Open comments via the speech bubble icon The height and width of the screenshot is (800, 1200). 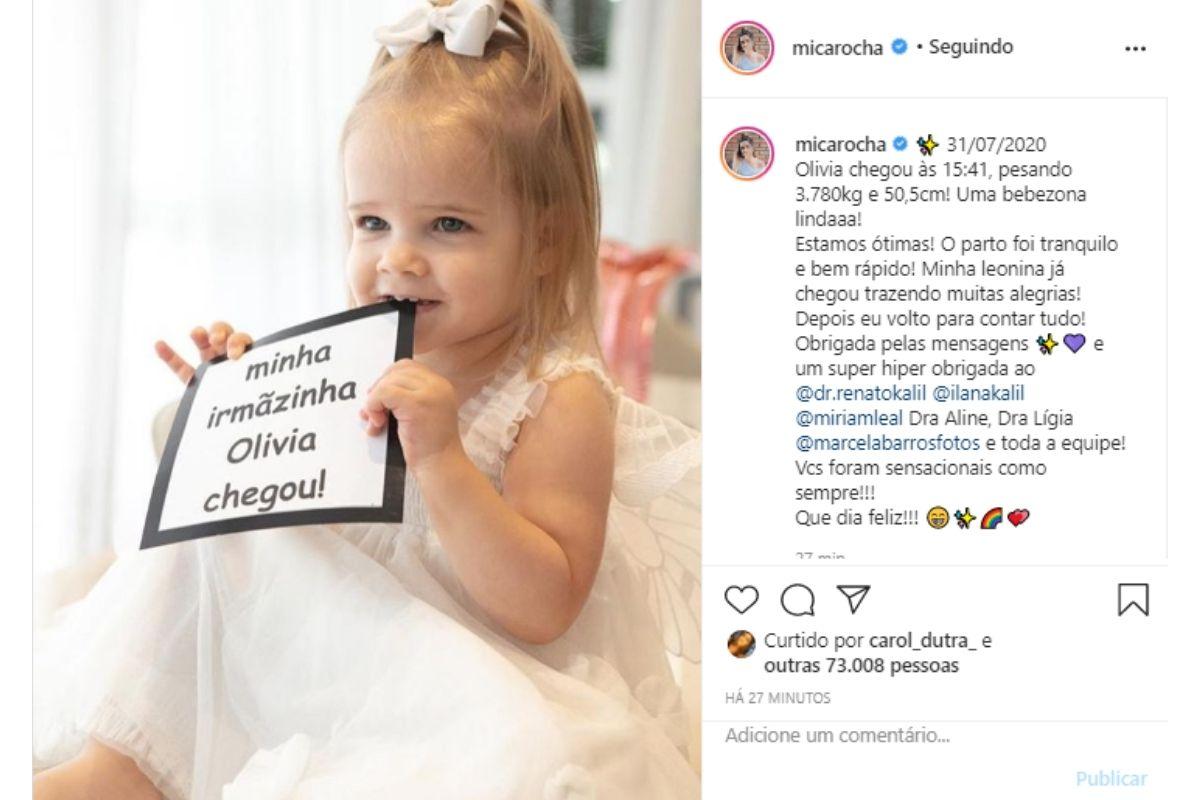(x=797, y=599)
